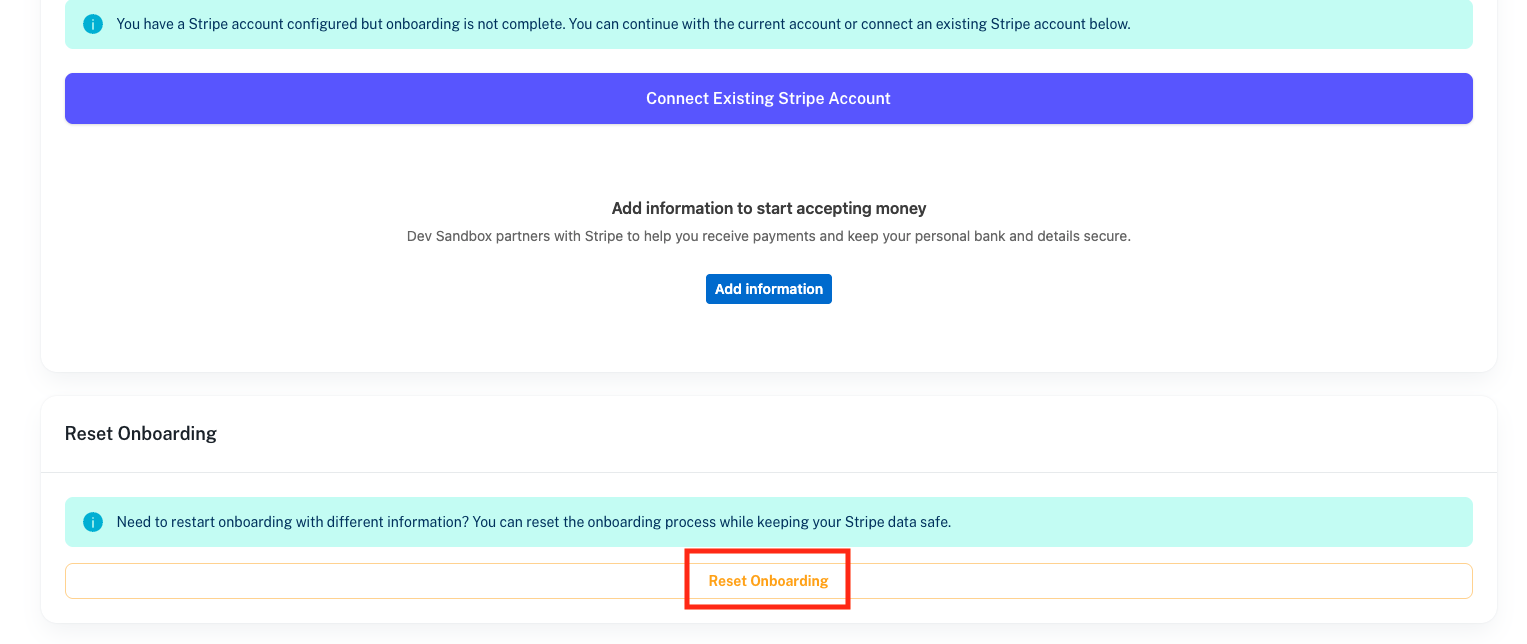Click the Reset Onboarding section heading
Screen dimensions: 1527x644
[141, 433]
